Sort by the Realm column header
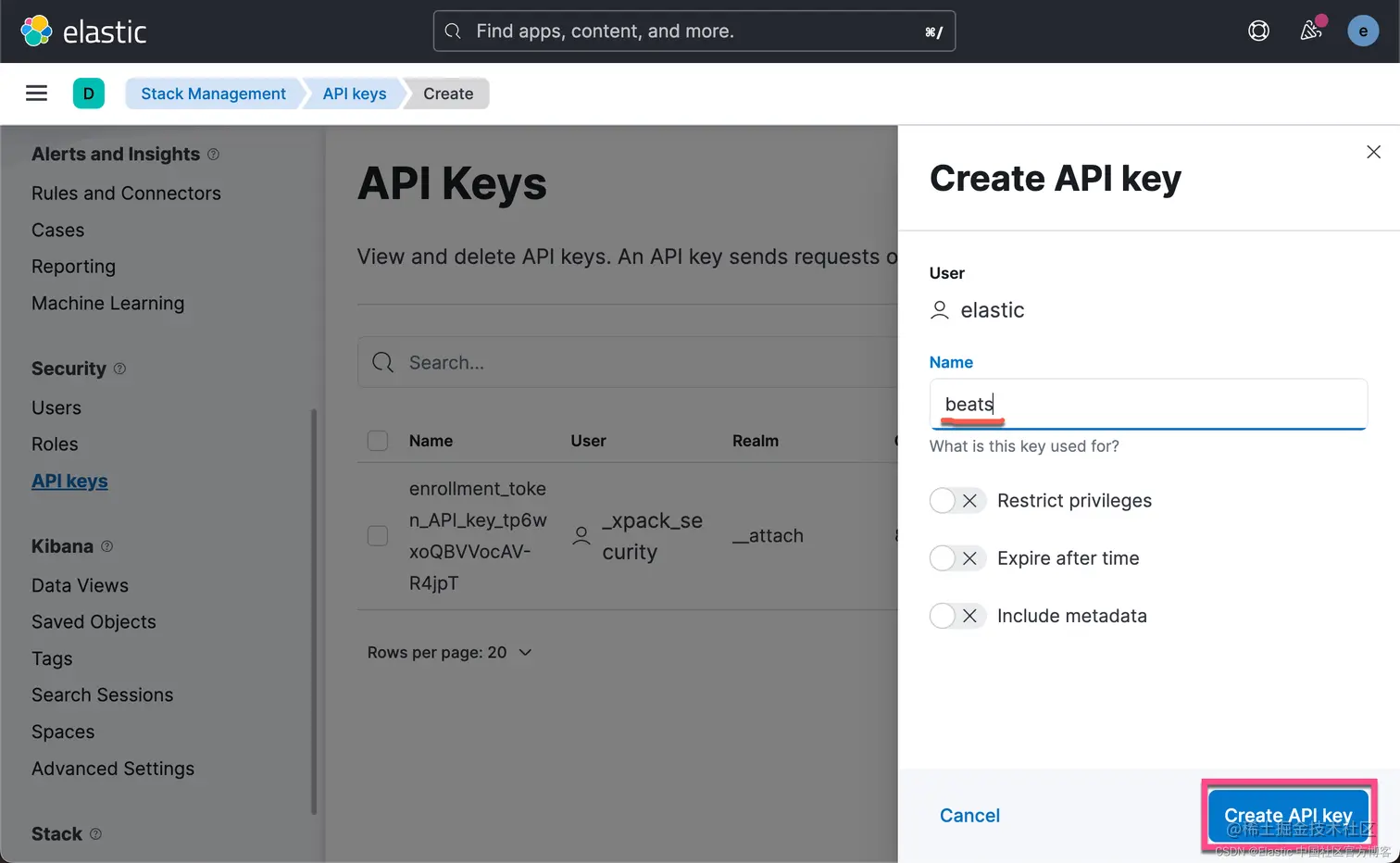Viewport: 1400px width, 863px height. click(756, 441)
